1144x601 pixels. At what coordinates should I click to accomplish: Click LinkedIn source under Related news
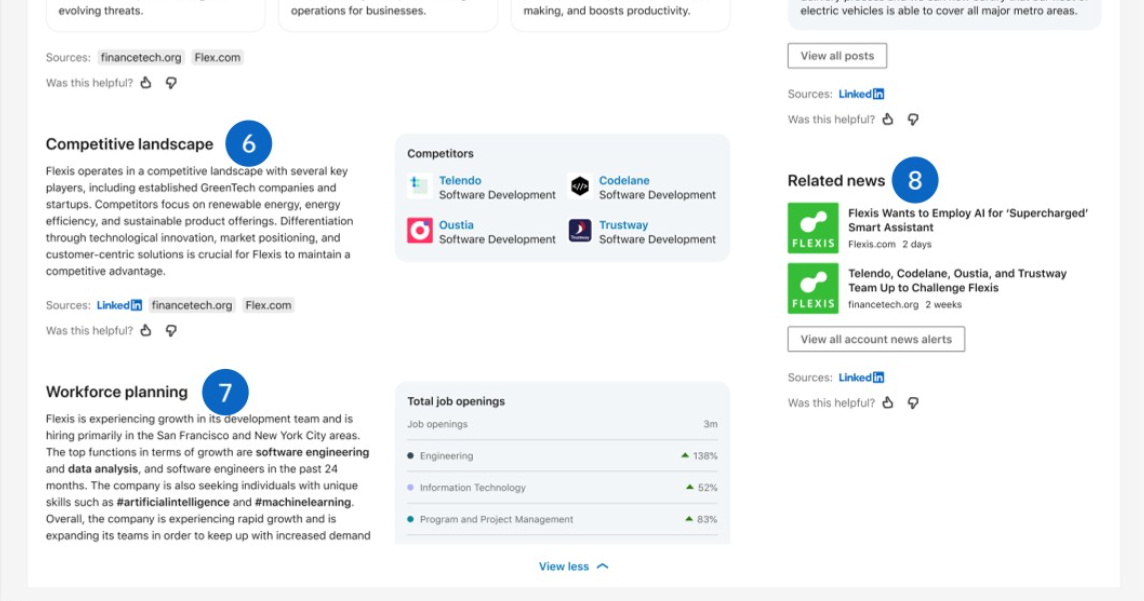click(x=861, y=377)
